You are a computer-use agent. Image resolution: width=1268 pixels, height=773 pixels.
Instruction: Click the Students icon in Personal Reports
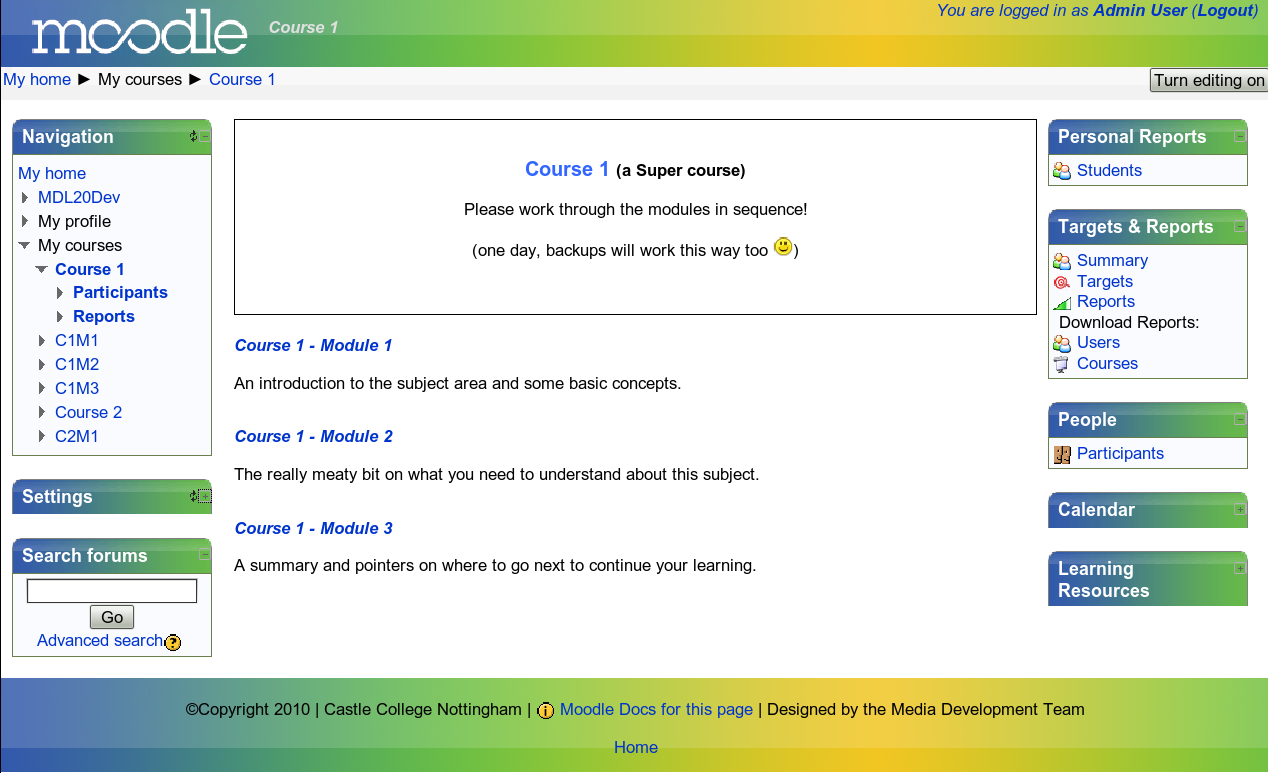tap(1063, 171)
